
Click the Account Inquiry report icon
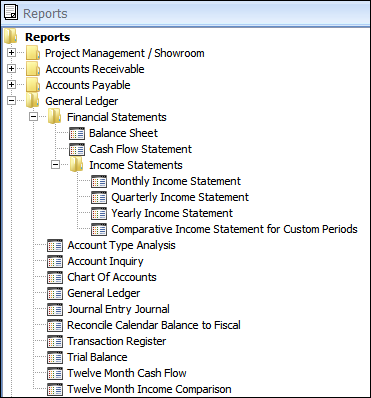coord(55,261)
